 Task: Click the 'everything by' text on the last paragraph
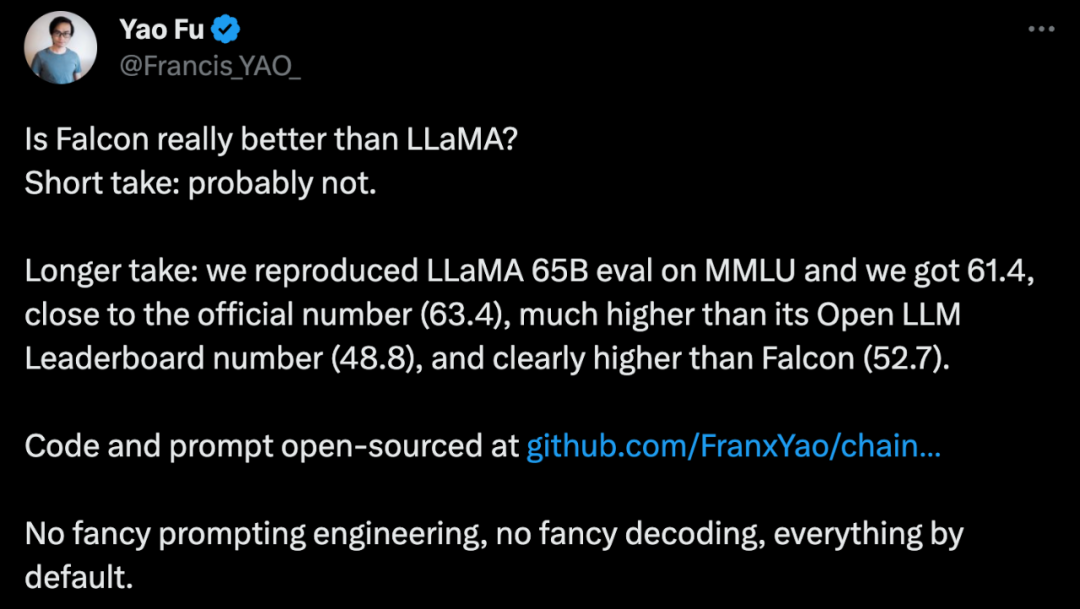869,535
